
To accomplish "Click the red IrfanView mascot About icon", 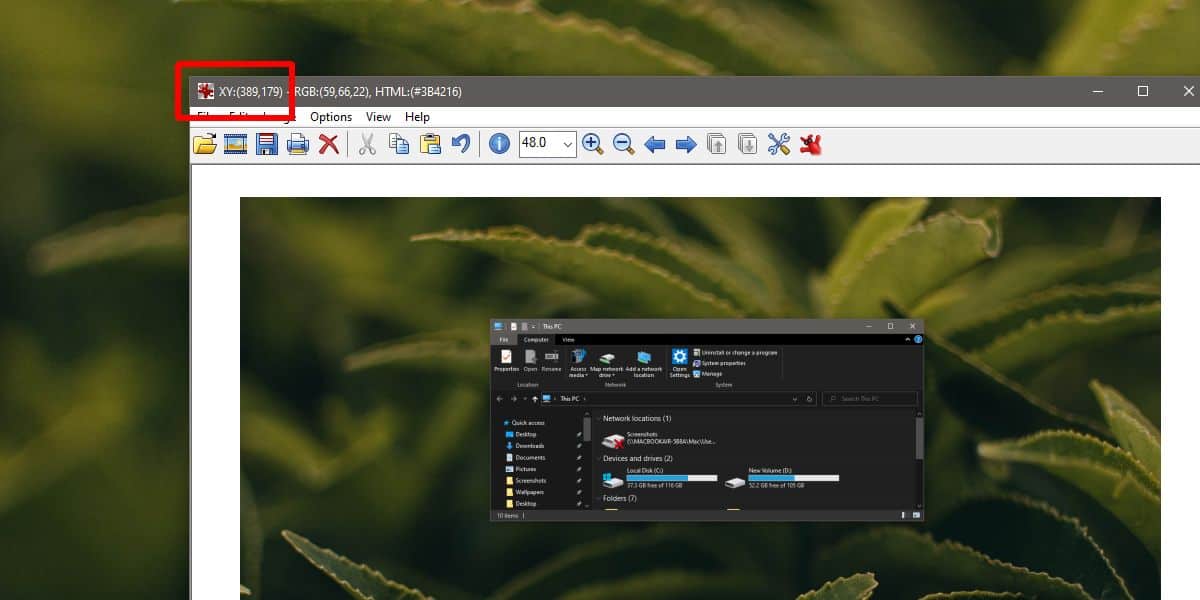I will point(810,144).
